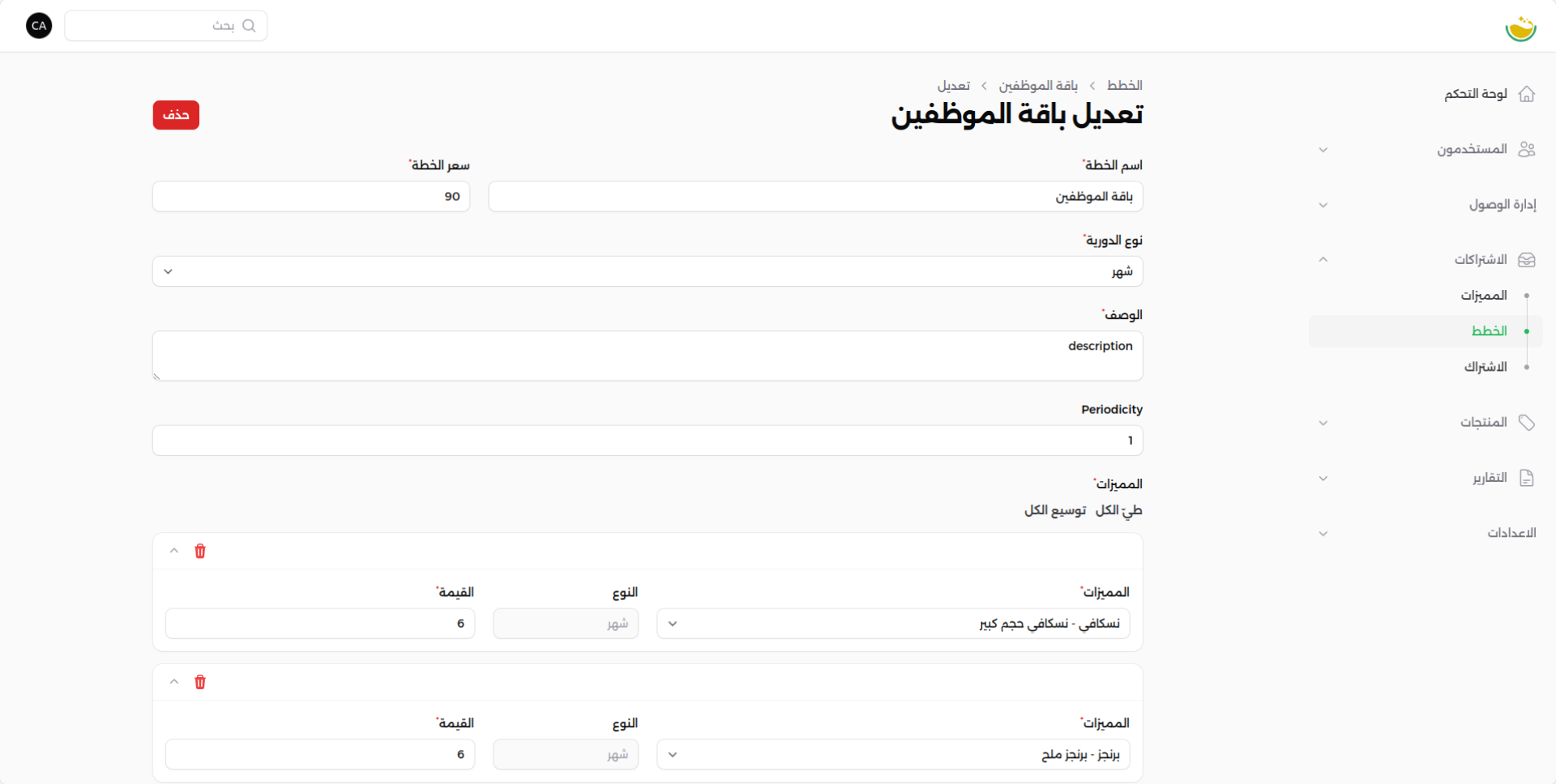Viewport: 1556px width, 784px height.
Task: Click the باقة الموظفين breadcrumb link
Action: point(1038,85)
